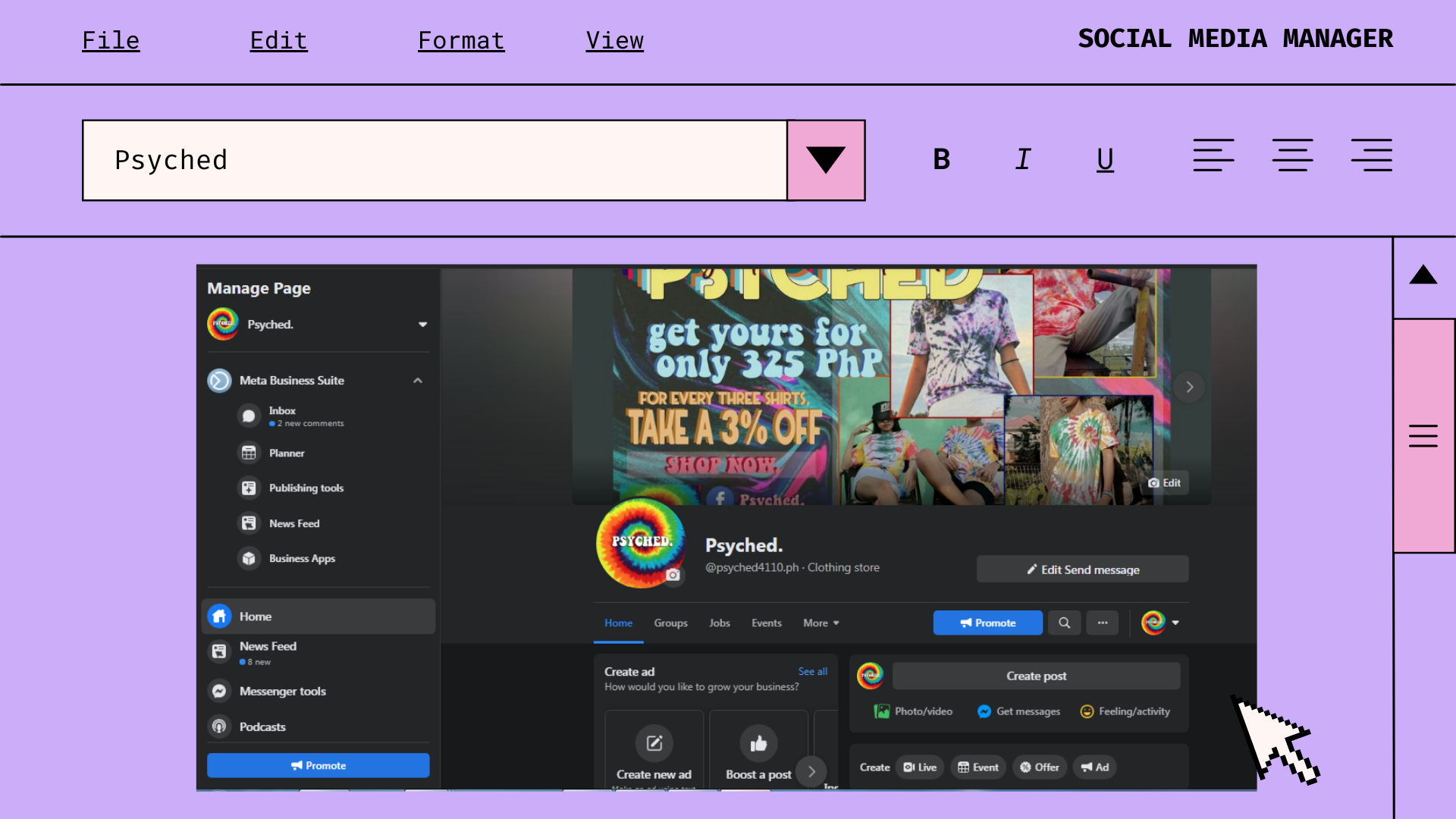Toggle italic formatting button
Image resolution: width=1456 pixels, height=819 pixels.
pos(1023,159)
